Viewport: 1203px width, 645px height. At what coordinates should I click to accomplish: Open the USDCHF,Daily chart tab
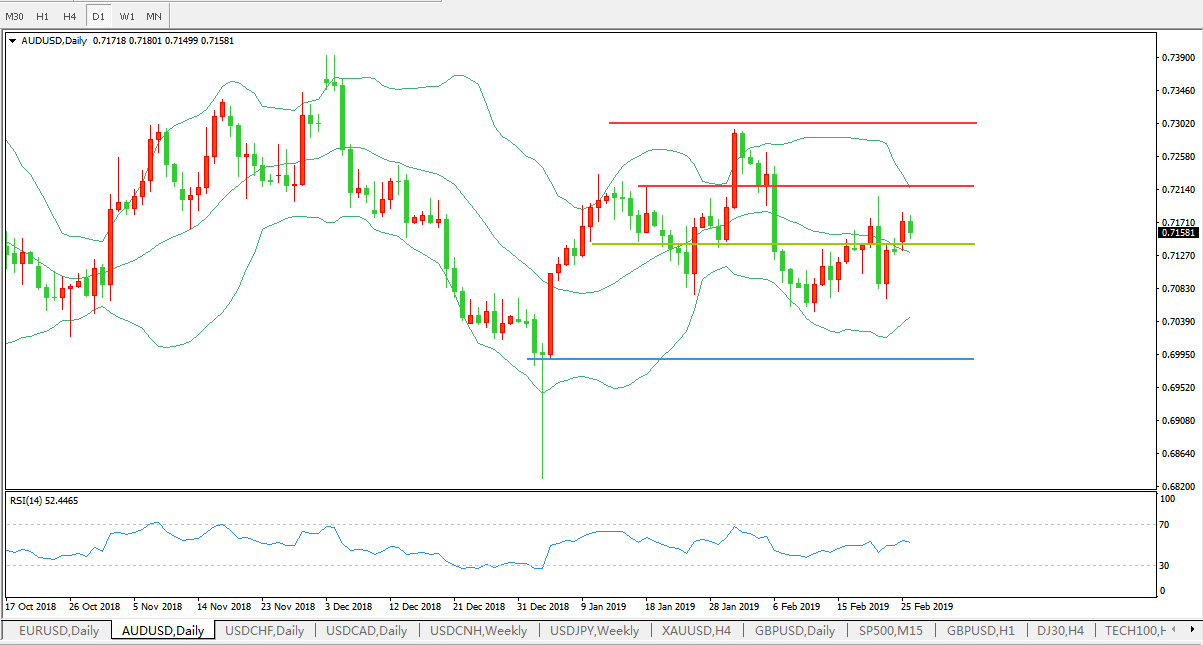coord(265,631)
